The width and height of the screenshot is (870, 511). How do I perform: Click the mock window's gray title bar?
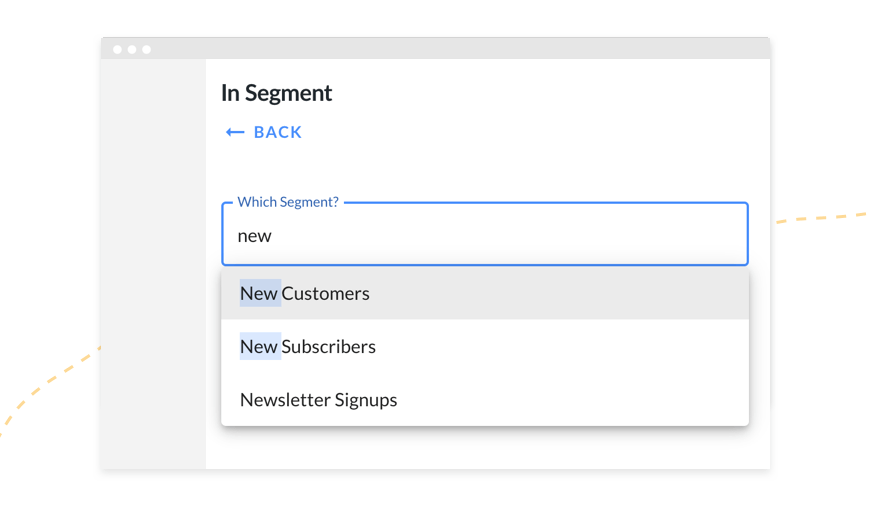pyautogui.click(x=435, y=48)
